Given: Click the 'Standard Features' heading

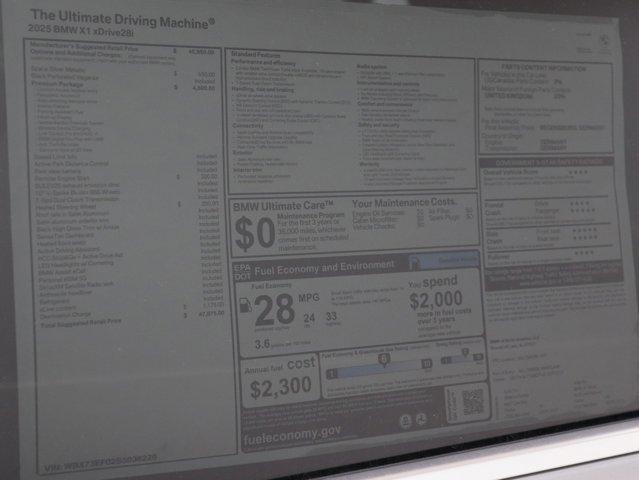Looking at the screenshot, I should coord(256,55).
